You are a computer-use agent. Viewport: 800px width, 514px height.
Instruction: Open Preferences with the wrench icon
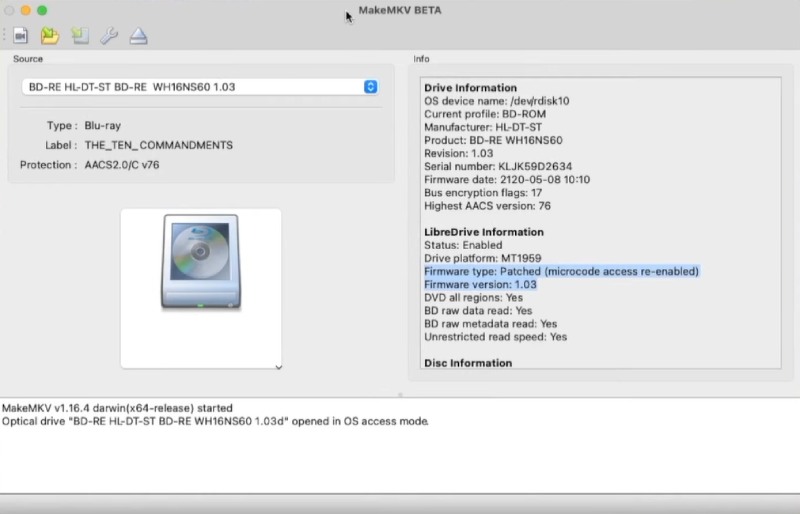coord(109,36)
